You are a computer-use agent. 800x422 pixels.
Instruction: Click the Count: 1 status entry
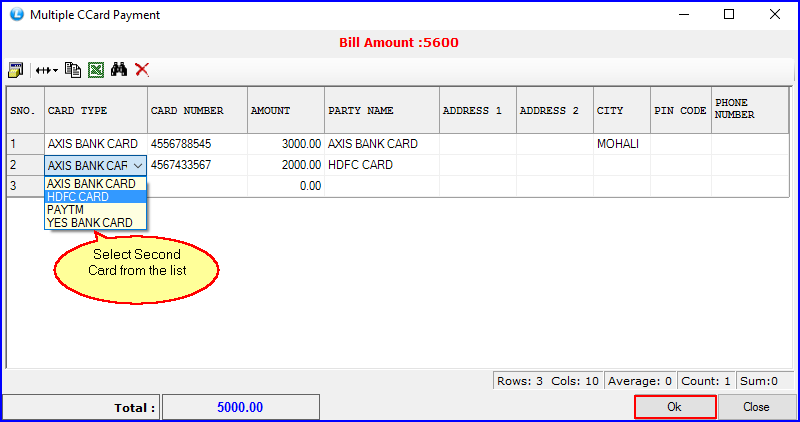point(706,381)
